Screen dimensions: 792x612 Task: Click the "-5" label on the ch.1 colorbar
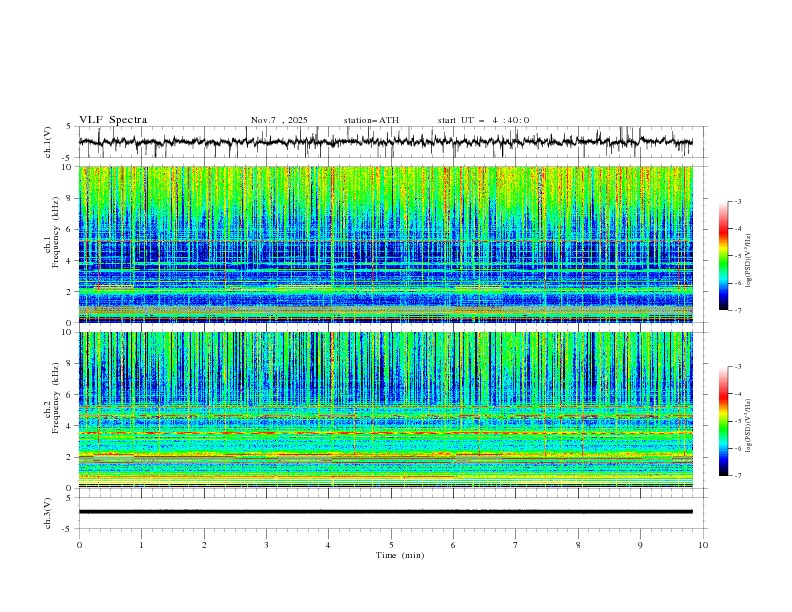[738, 256]
